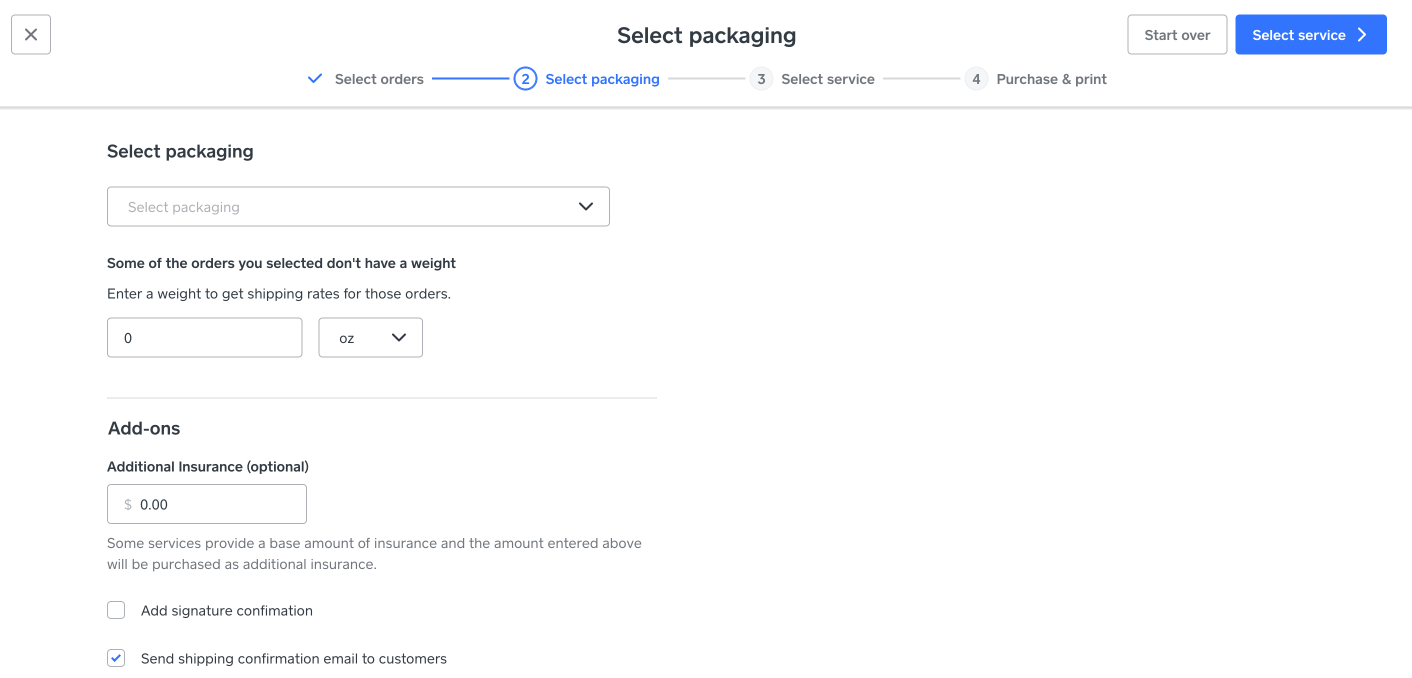The height and width of the screenshot is (678, 1412).
Task: Open the oz weight unit dropdown
Action: tap(370, 338)
